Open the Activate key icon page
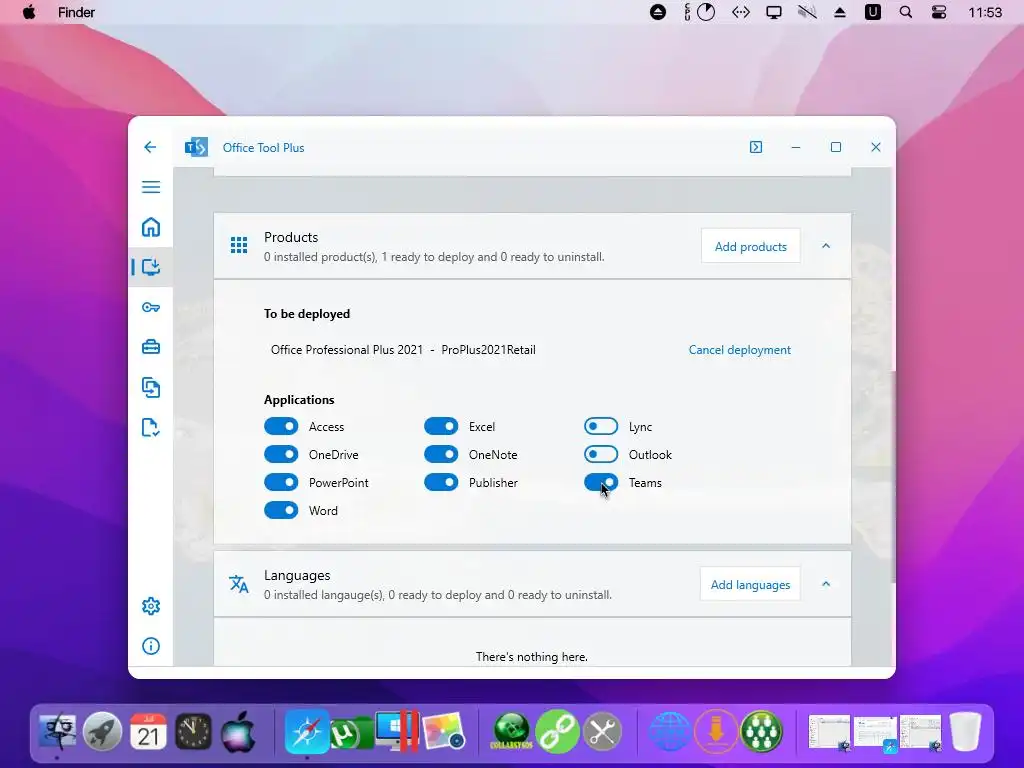Image resolution: width=1024 pixels, height=768 pixels. pos(151,308)
